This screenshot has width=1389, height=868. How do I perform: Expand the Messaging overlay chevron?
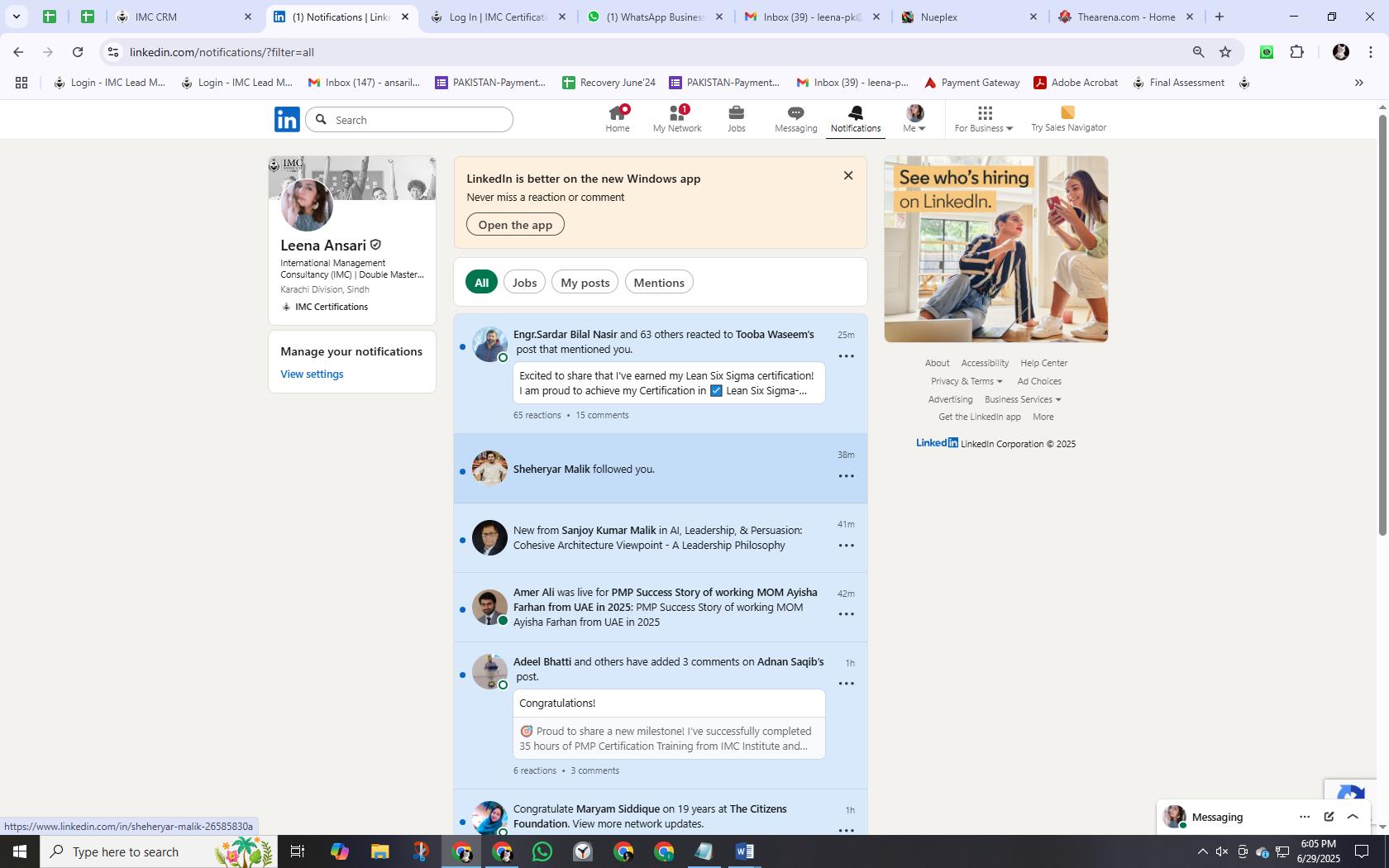coord(1353,817)
